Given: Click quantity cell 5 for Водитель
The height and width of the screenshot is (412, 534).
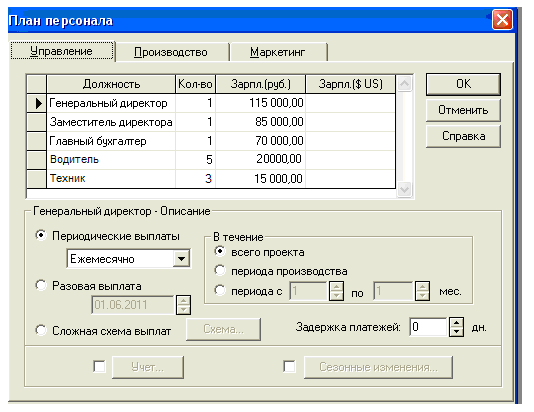Looking at the screenshot, I should 195,159.
